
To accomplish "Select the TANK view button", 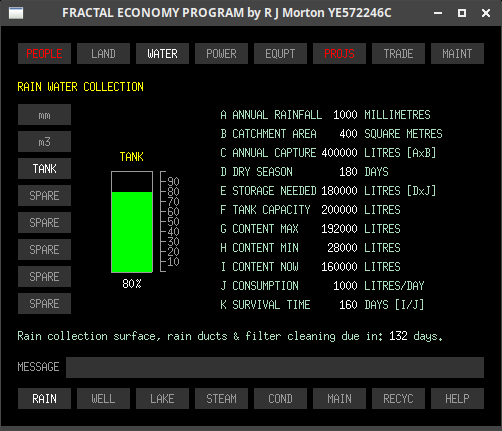I will [x=44, y=169].
